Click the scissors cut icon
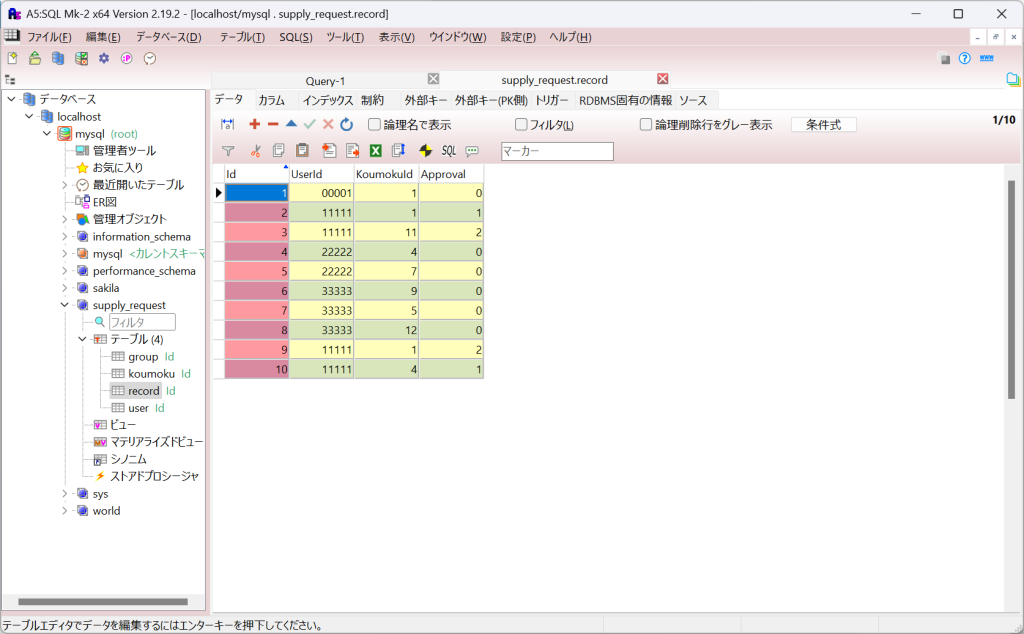The image size is (1024, 634). click(x=255, y=151)
